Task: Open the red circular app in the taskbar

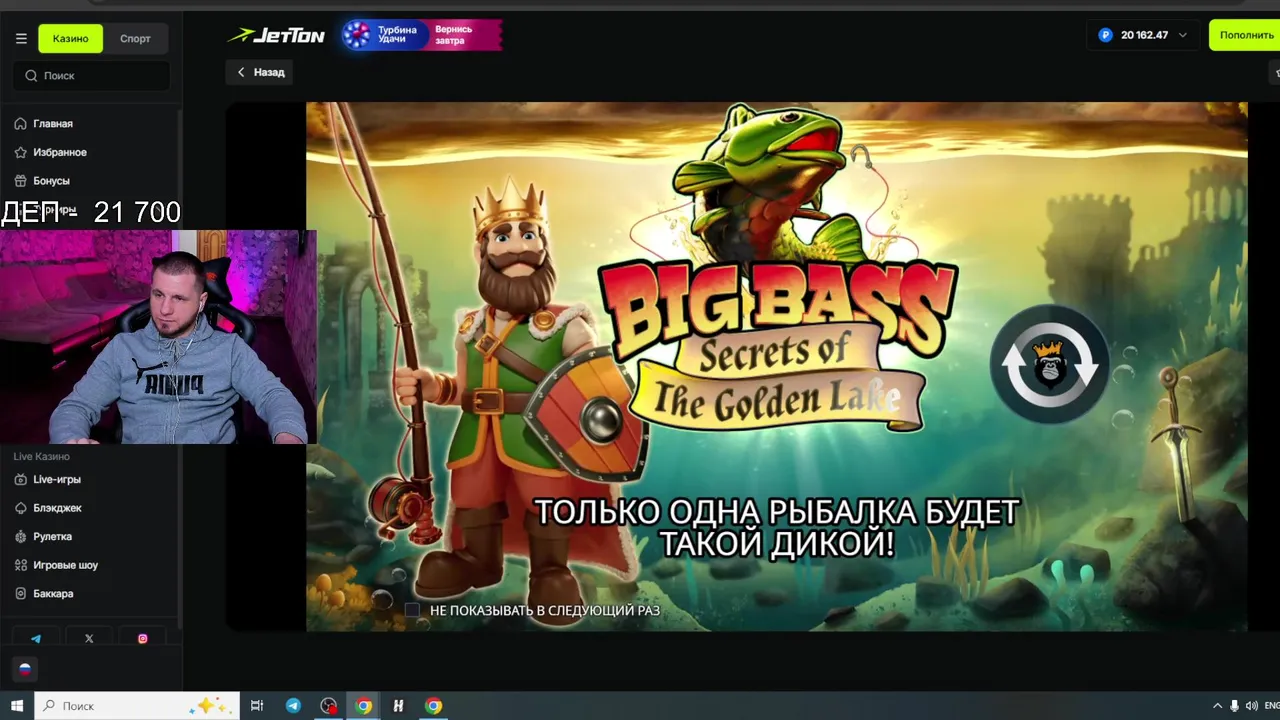Action: click(x=329, y=706)
